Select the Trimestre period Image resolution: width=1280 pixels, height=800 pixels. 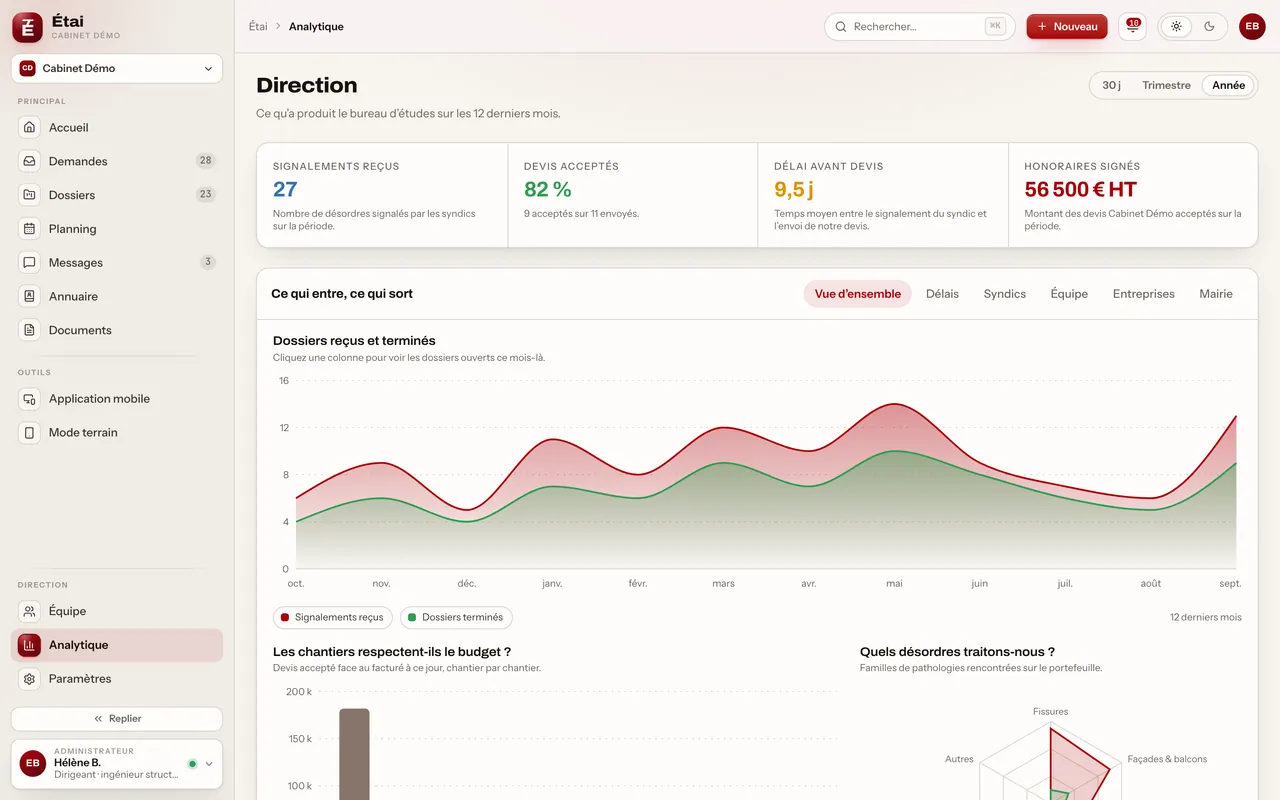pos(1166,85)
